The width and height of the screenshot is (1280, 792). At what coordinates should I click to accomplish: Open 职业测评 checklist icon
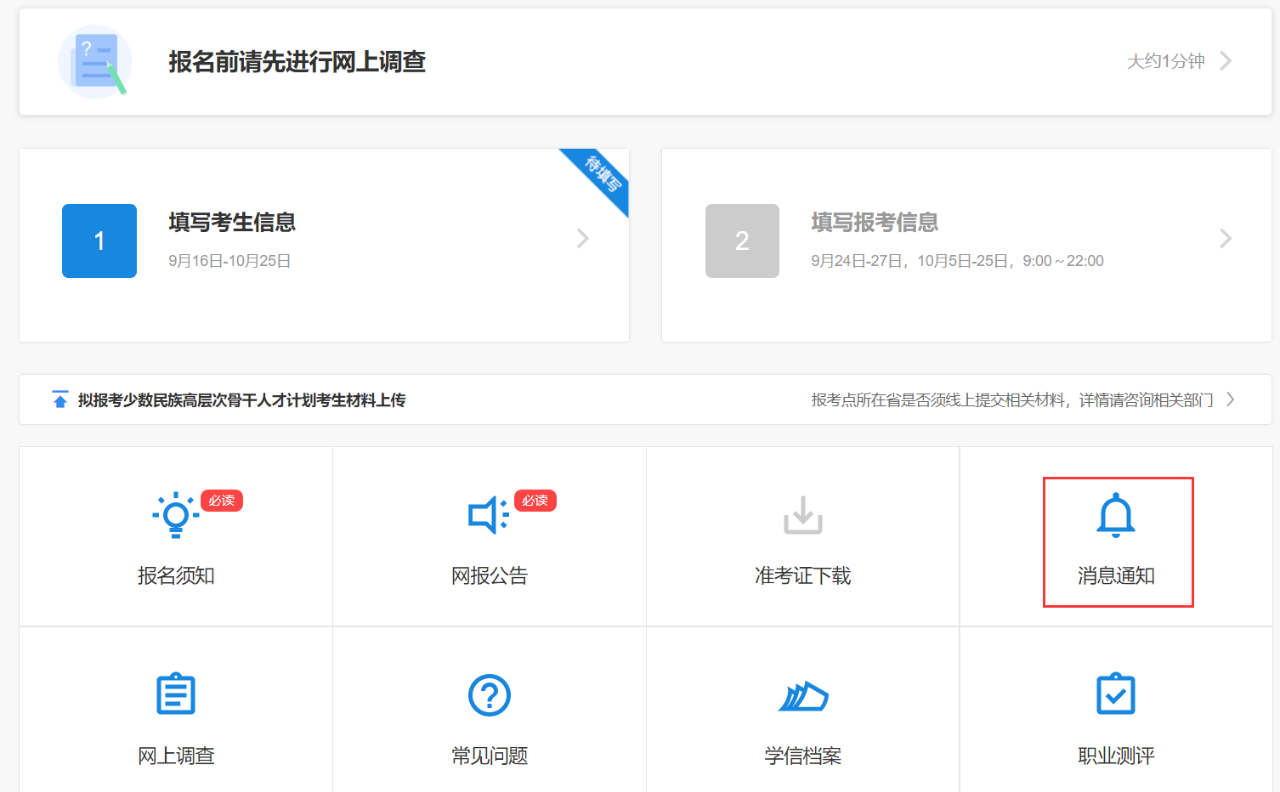pos(1116,694)
